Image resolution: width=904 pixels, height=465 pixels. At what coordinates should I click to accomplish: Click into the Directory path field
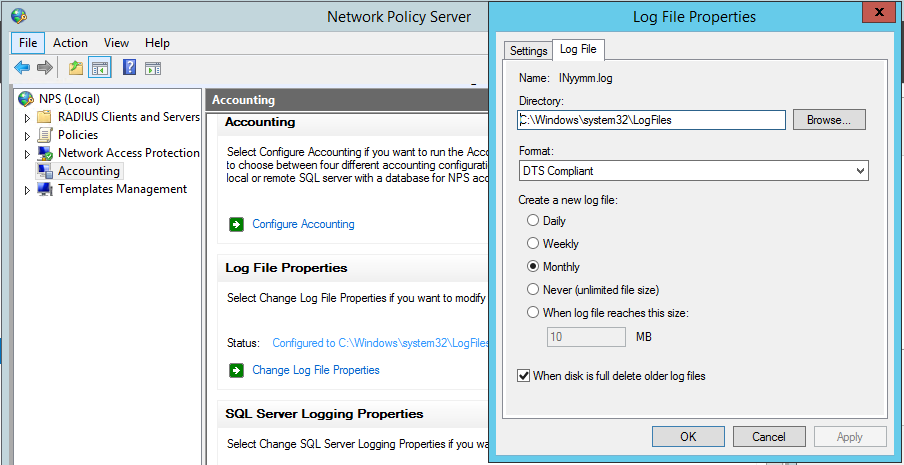(651, 120)
